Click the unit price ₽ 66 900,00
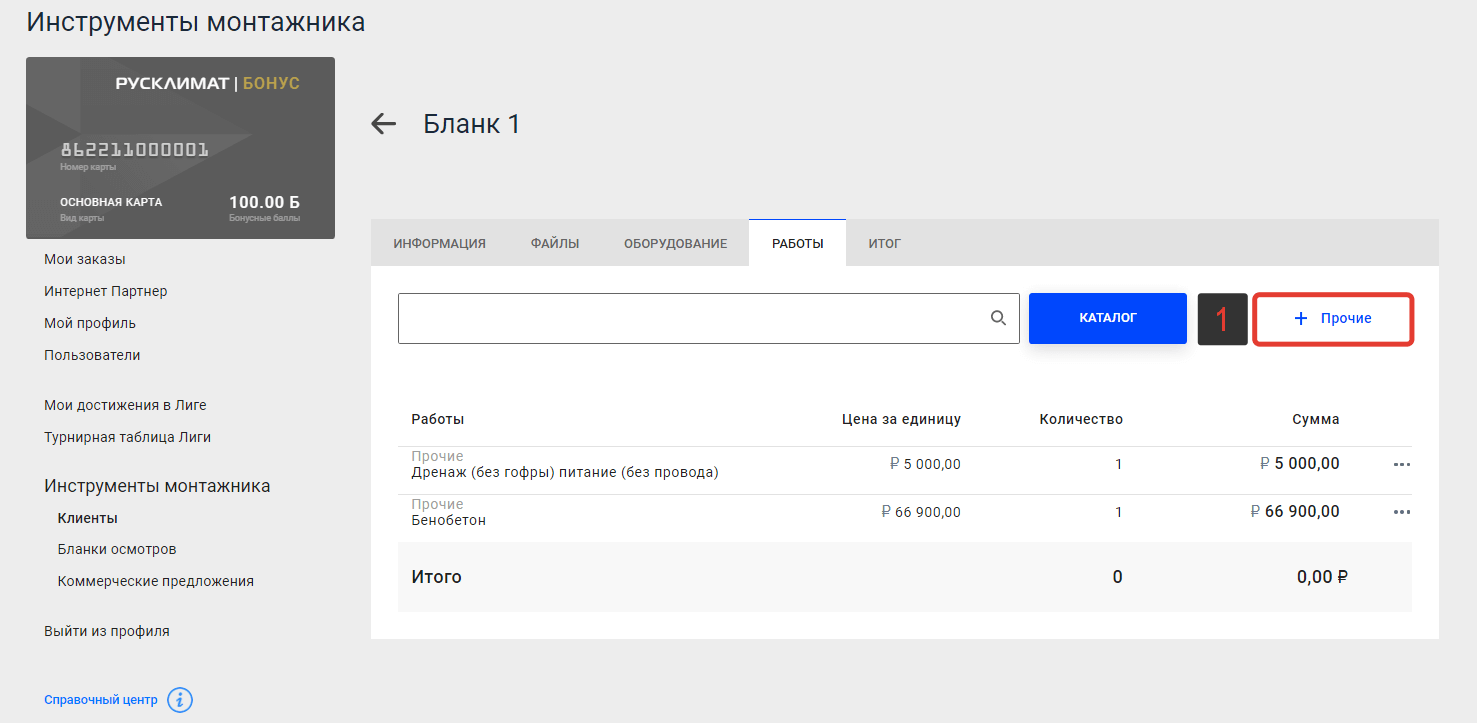Screen dimensions: 1477x723 click(921, 512)
